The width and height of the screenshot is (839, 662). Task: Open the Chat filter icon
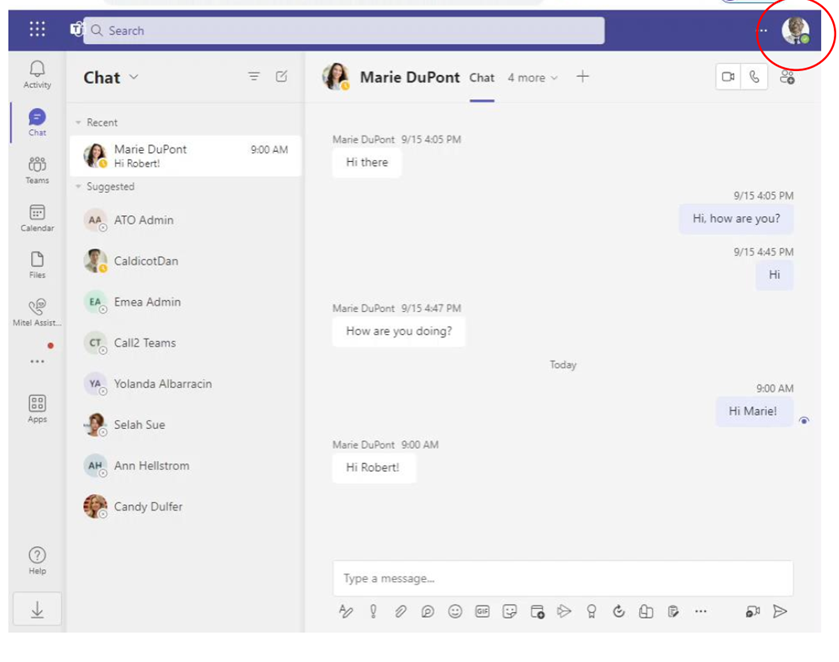point(254,76)
